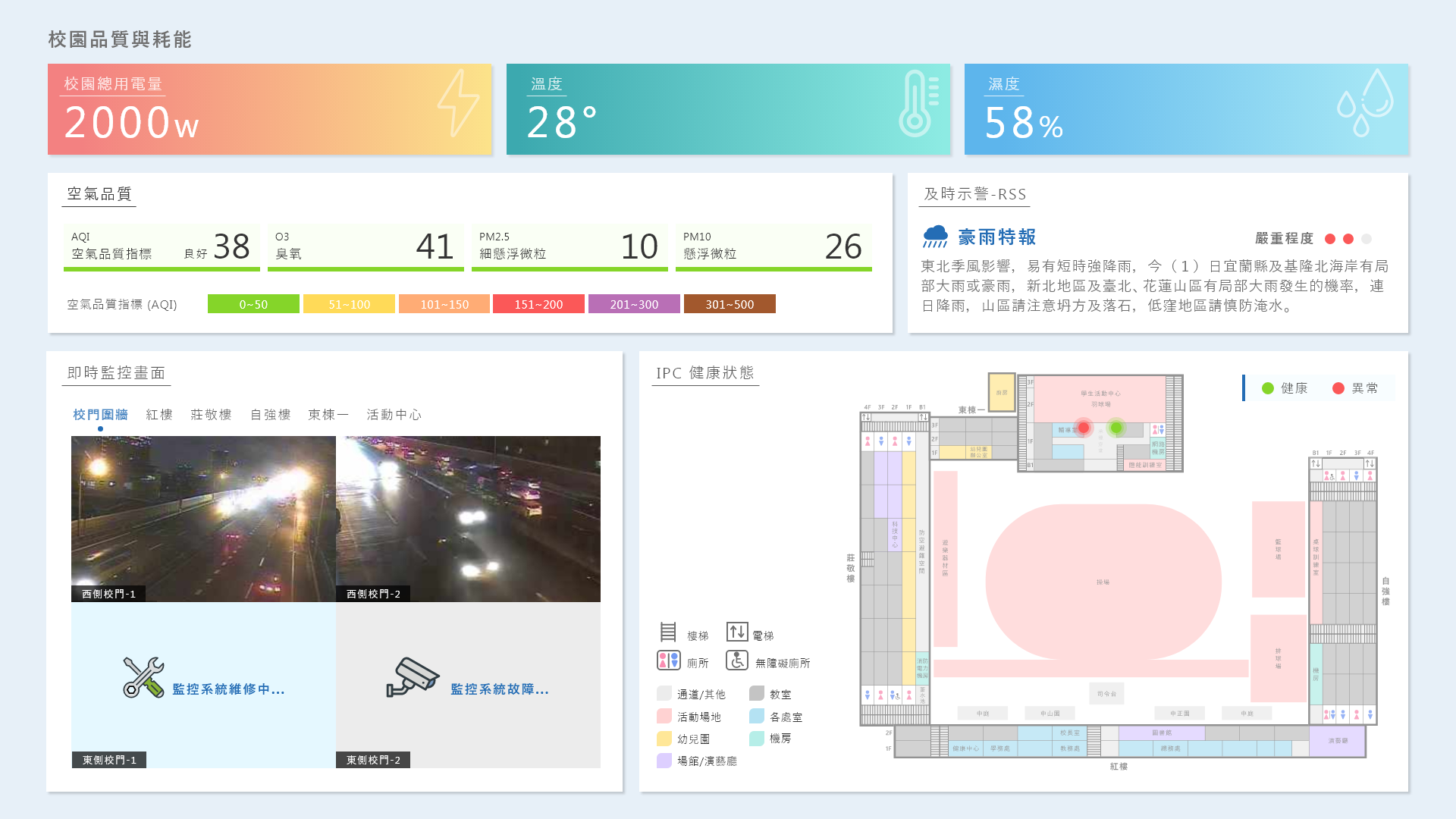This screenshot has height=819, width=1456.
Task: Click the 場館/演藝廳 legend swatch
Action: [x=664, y=760]
